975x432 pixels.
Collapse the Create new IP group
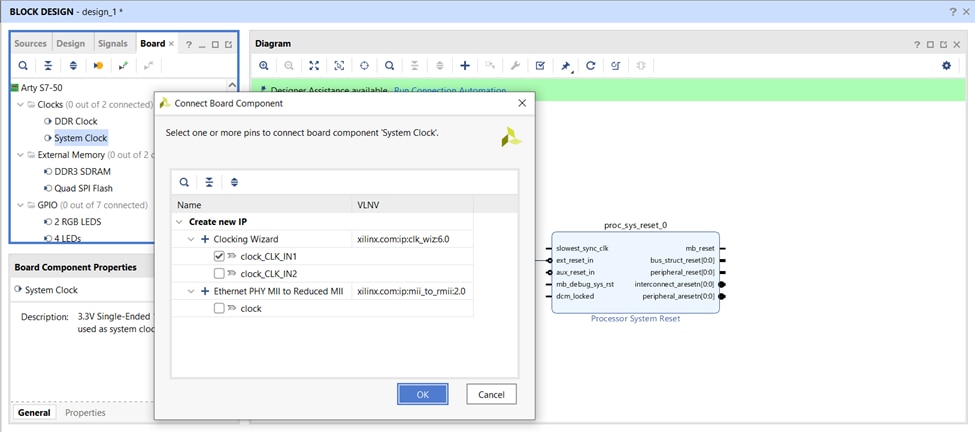point(179,222)
